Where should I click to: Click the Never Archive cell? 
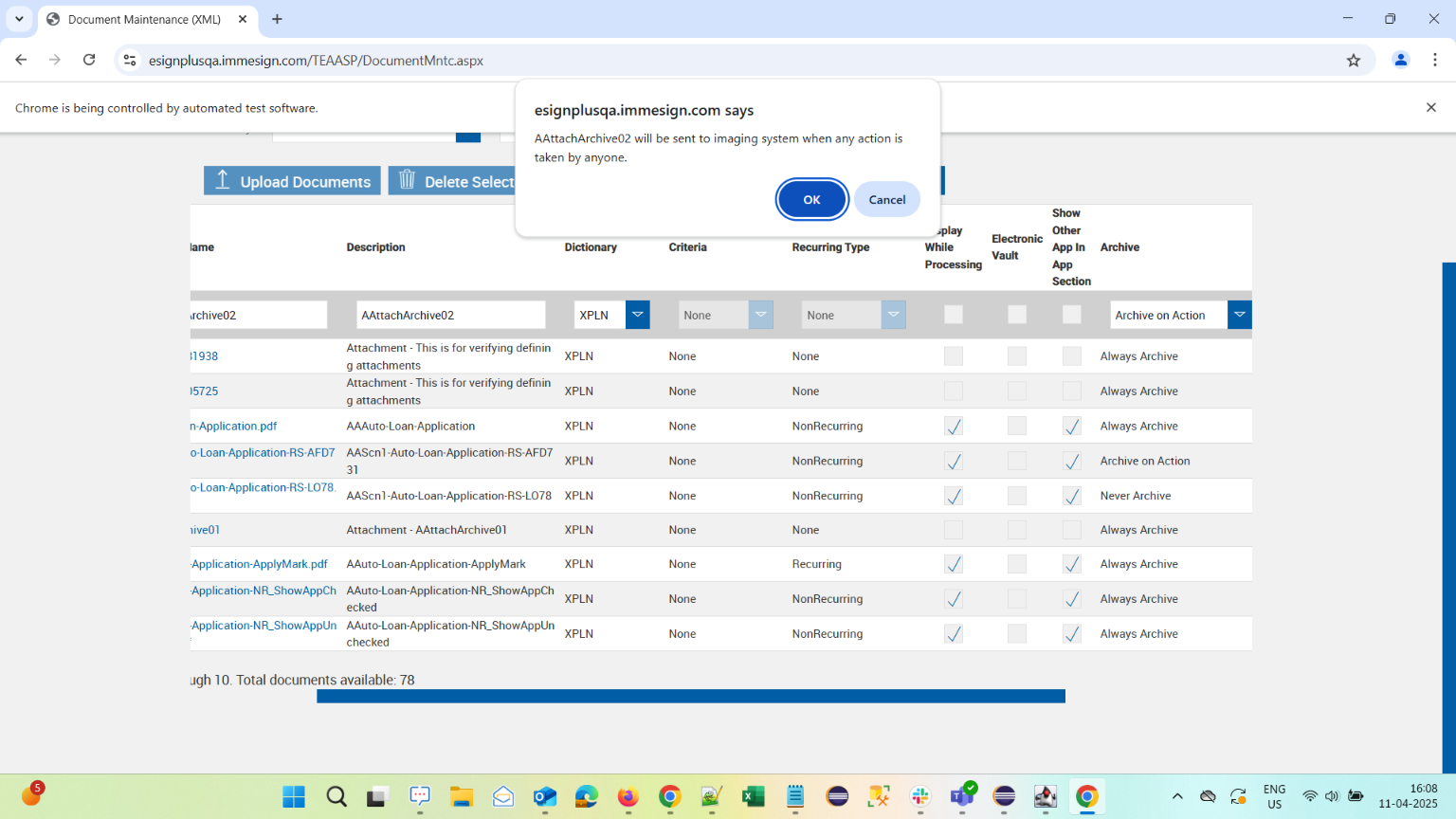point(1136,496)
